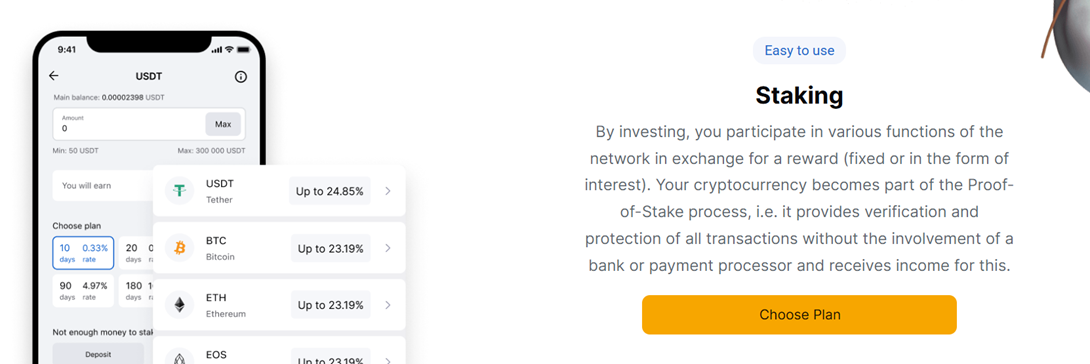The image size is (1090, 364).
Task: Click the EOS coin icon
Action: coord(179,356)
